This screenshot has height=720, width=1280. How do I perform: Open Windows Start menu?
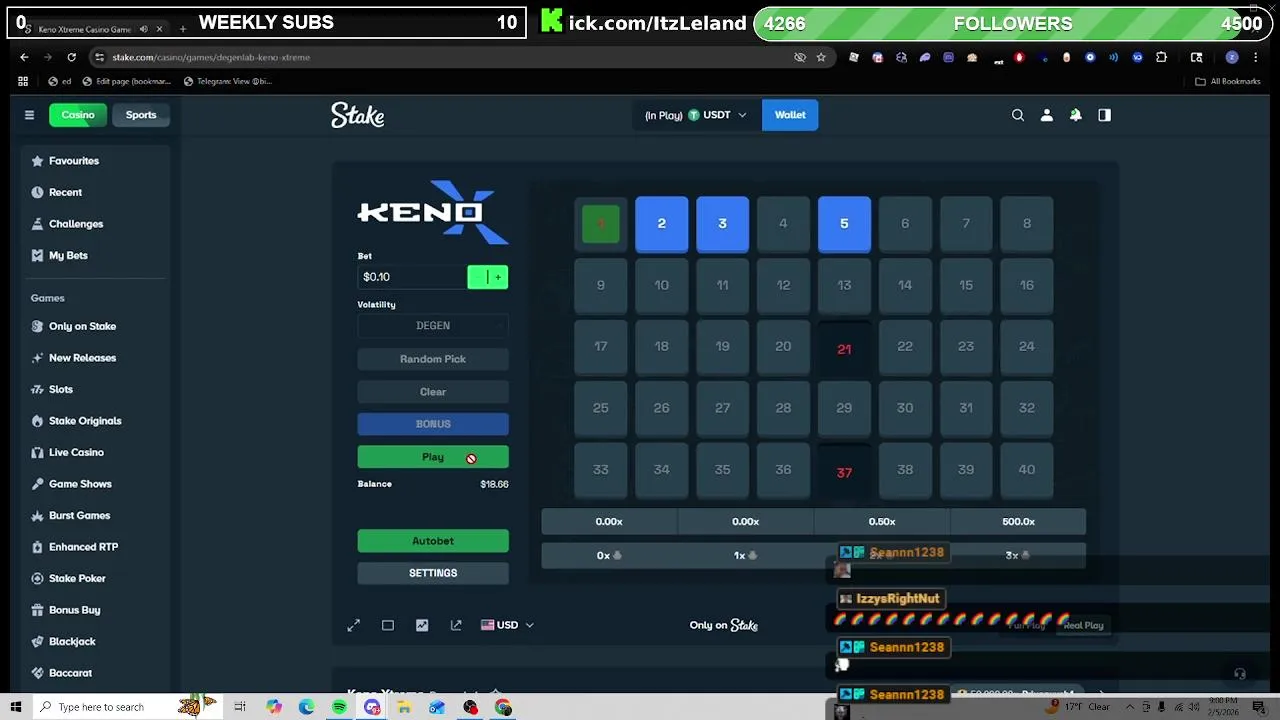tap(15, 707)
